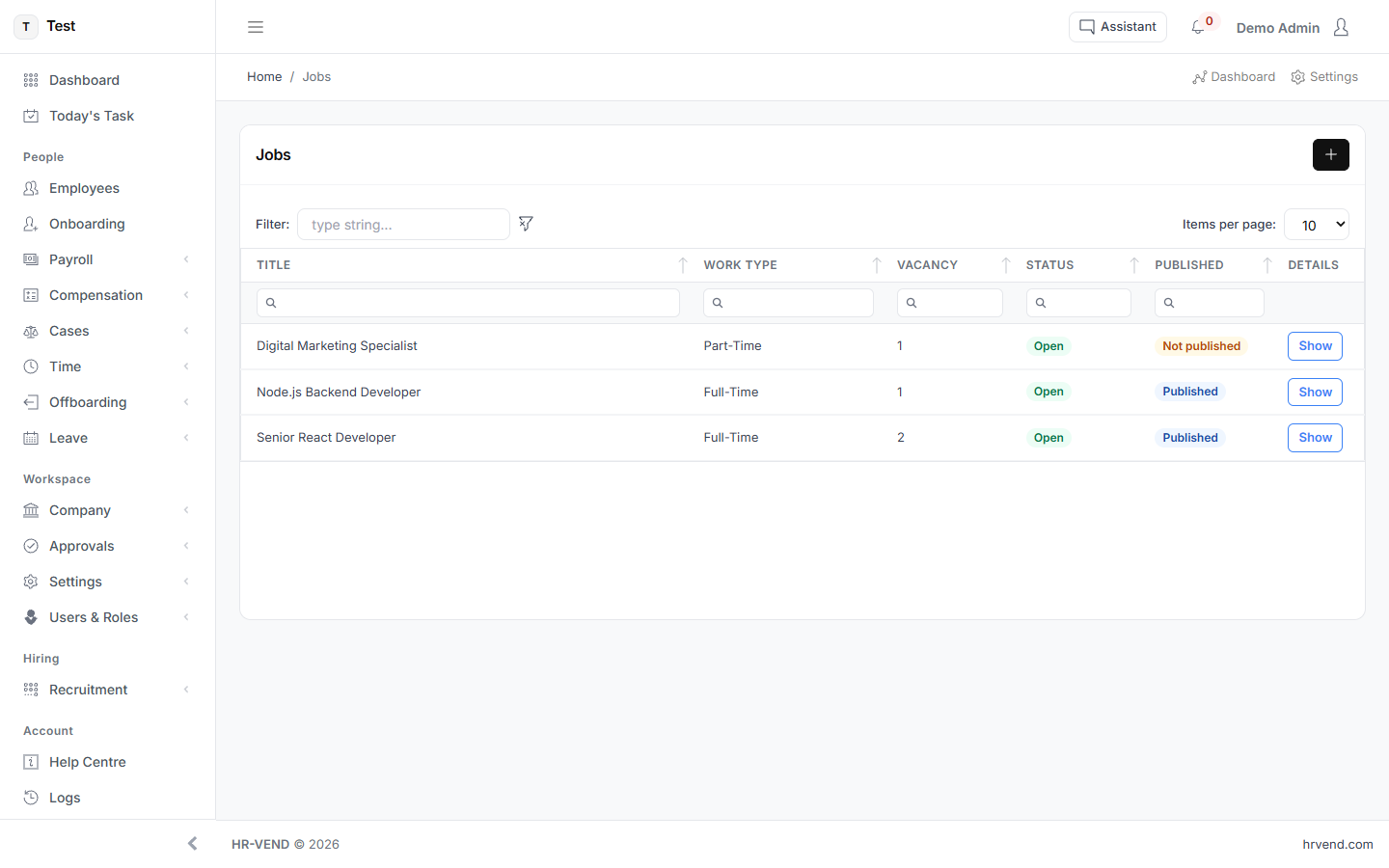Image resolution: width=1389 pixels, height=868 pixels.
Task: Go to Today's Task menu item
Action: (x=107, y=116)
